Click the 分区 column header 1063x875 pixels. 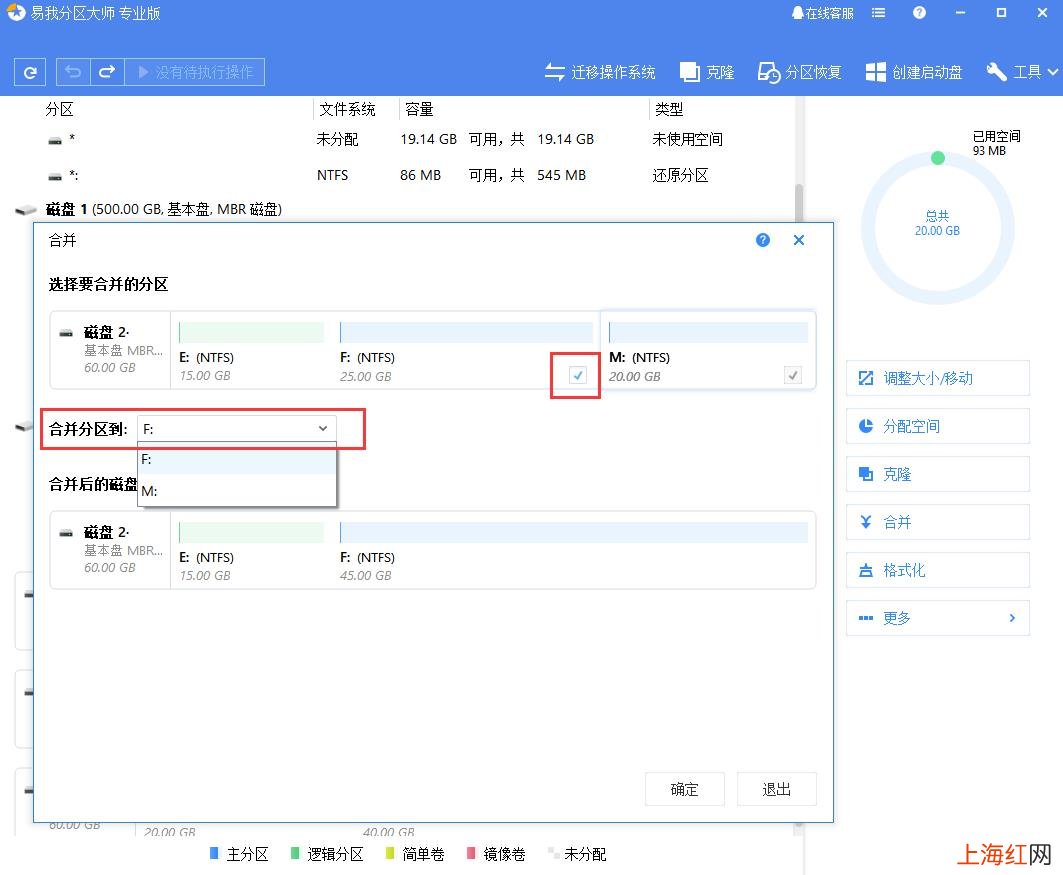tap(60, 109)
